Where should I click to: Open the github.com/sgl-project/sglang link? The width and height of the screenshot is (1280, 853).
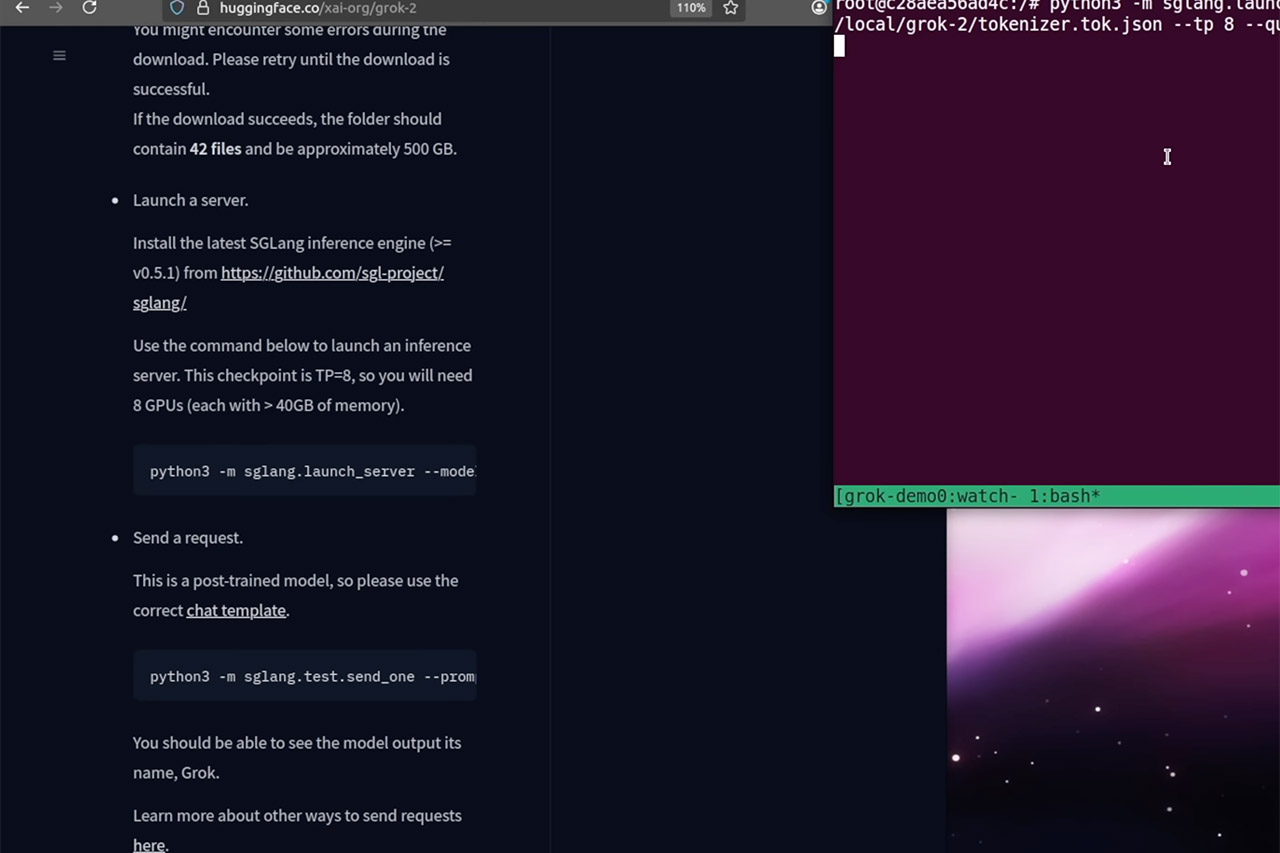click(331, 273)
